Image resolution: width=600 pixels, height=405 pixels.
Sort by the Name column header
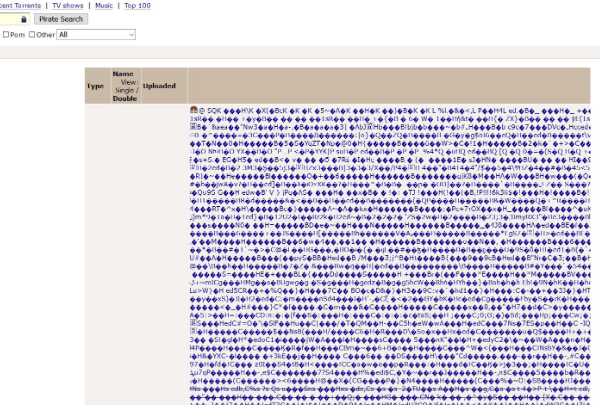point(123,74)
